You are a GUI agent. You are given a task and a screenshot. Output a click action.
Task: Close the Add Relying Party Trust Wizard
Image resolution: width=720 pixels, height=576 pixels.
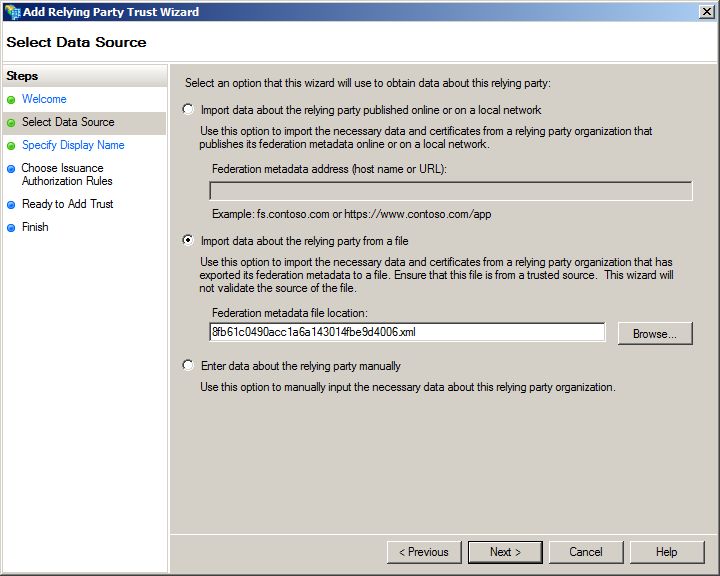click(x=707, y=11)
